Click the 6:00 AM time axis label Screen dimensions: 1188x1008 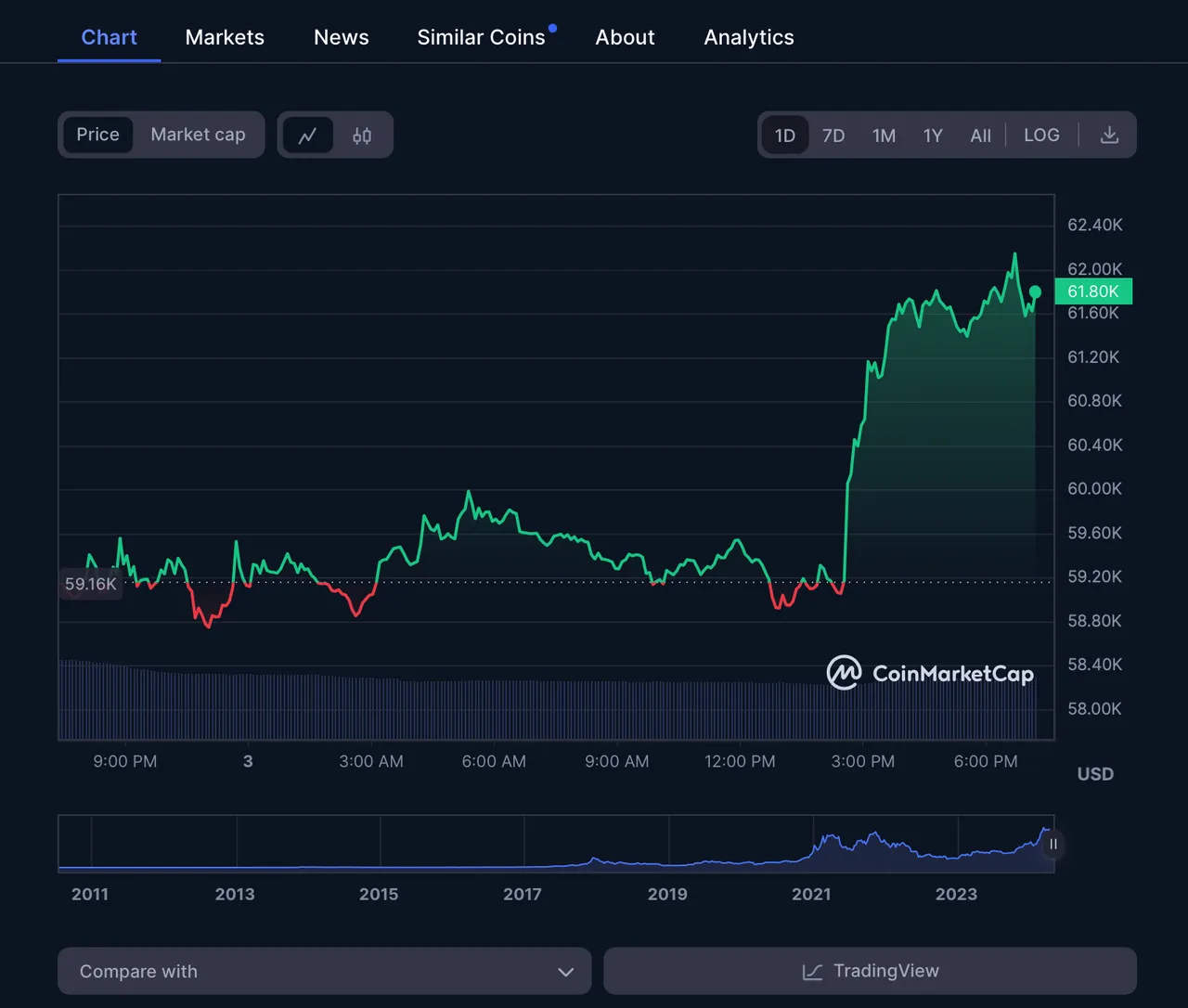494,761
